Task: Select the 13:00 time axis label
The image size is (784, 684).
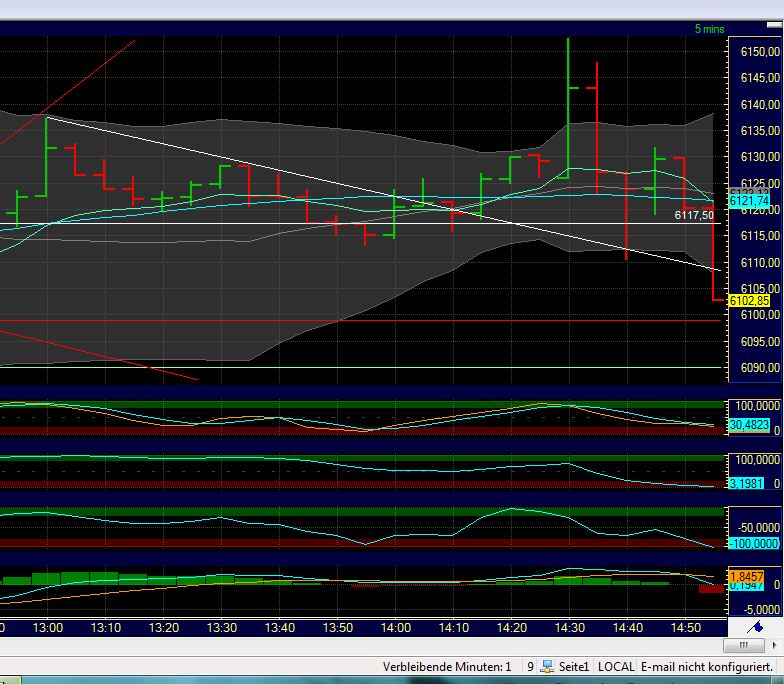Action: [48, 627]
